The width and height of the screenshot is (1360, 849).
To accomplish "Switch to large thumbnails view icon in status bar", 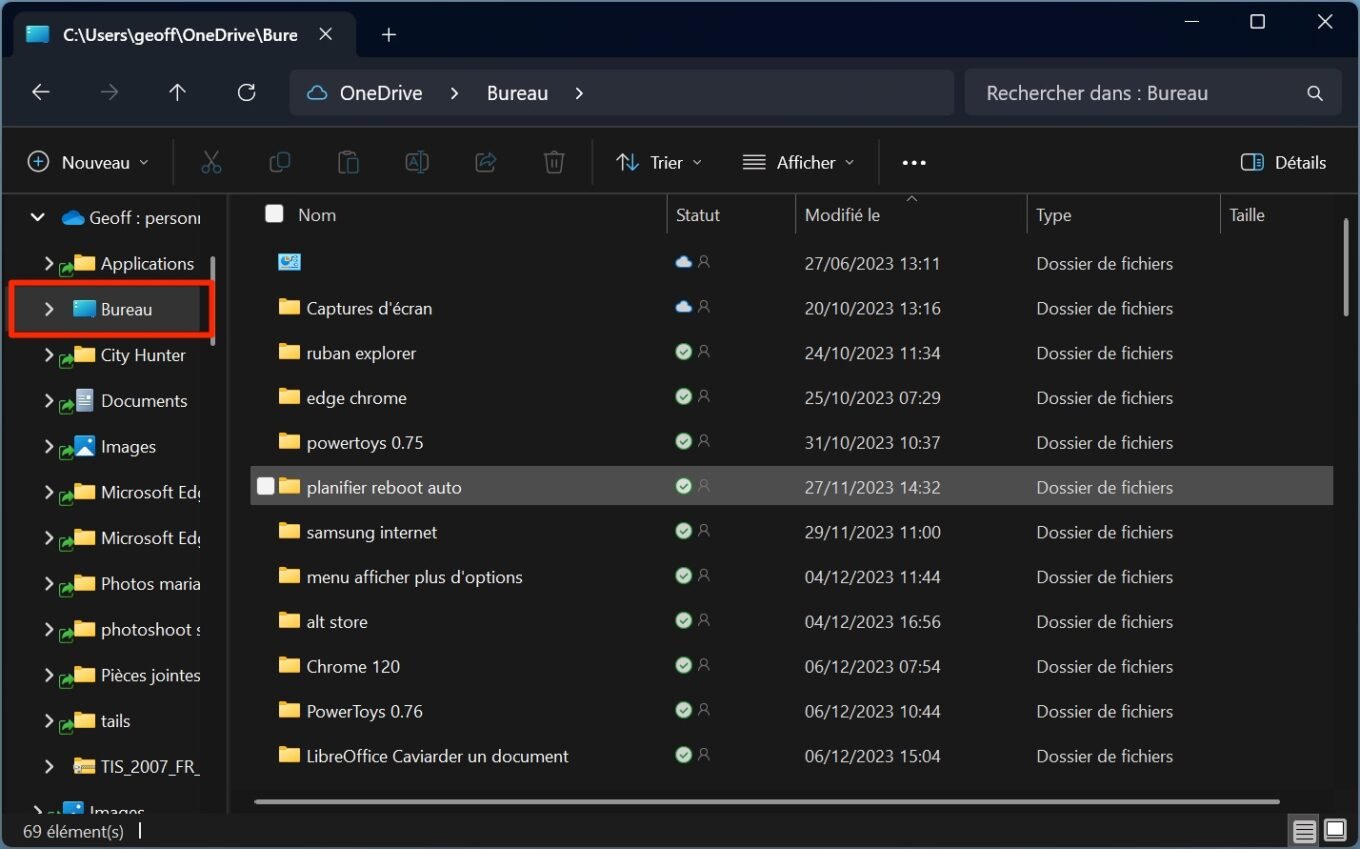I will coord(1335,831).
